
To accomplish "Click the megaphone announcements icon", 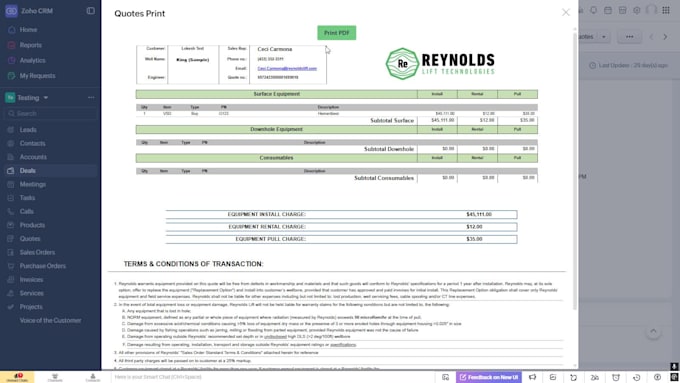I will pyautogui.click(x=533, y=377).
